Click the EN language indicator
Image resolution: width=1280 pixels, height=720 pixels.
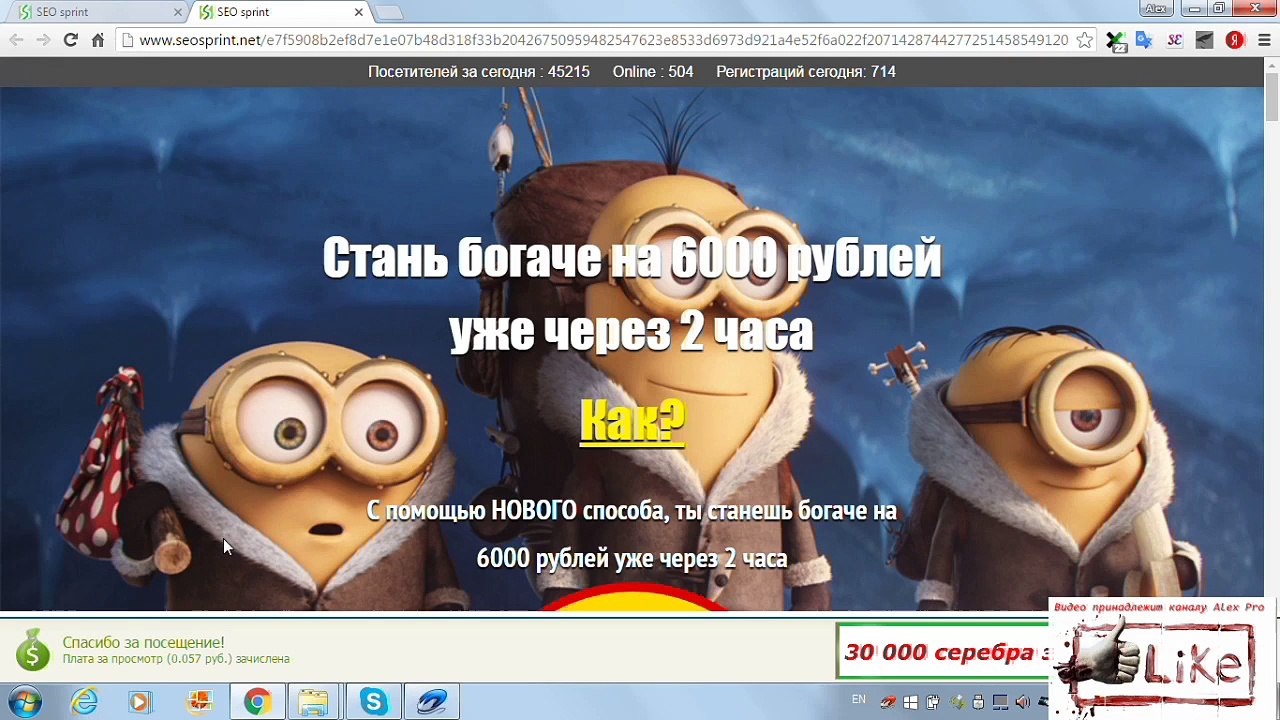[x=859, y=699]
